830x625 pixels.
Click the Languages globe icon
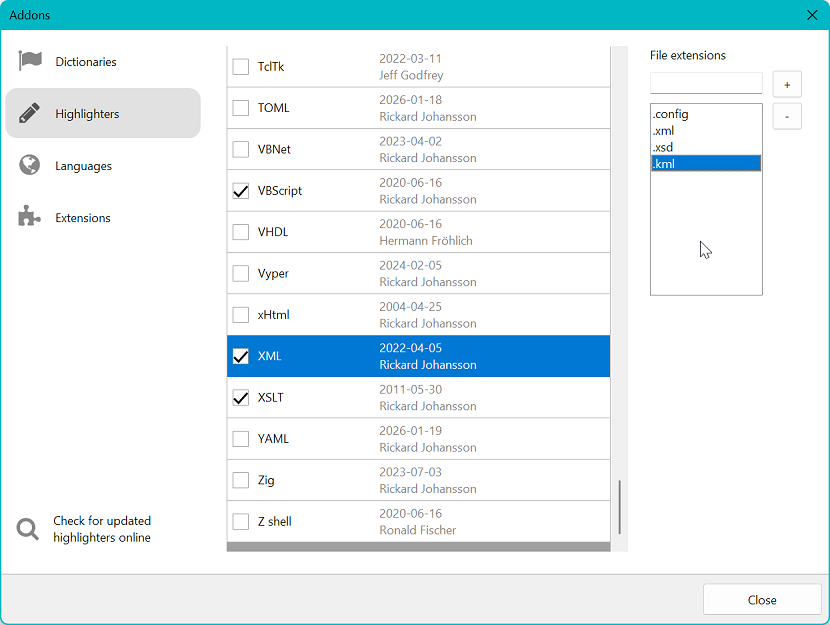(30, 165)
